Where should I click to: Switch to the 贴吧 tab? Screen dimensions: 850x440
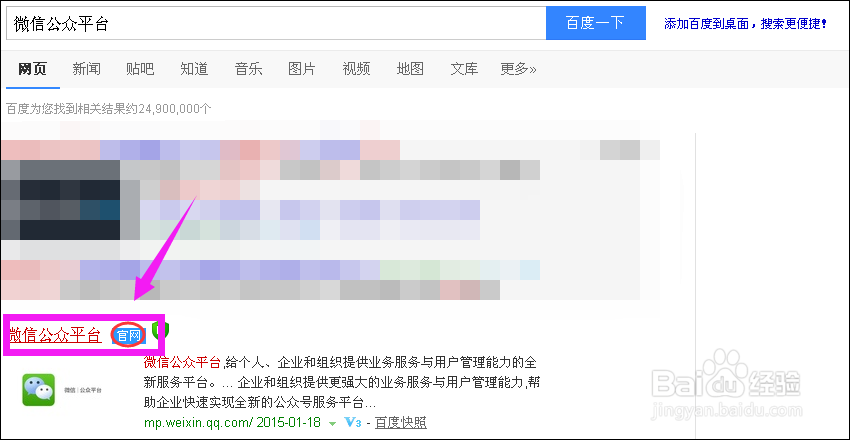tap(140, 69)
